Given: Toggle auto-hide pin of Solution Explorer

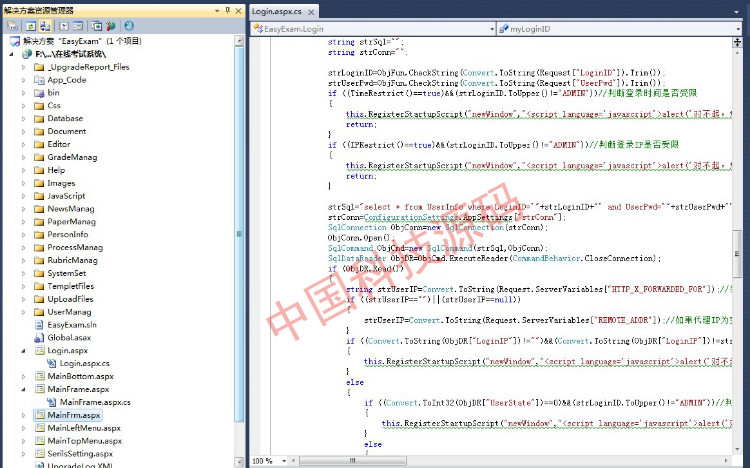Looking at the screenshot, I should click(228, 10).
